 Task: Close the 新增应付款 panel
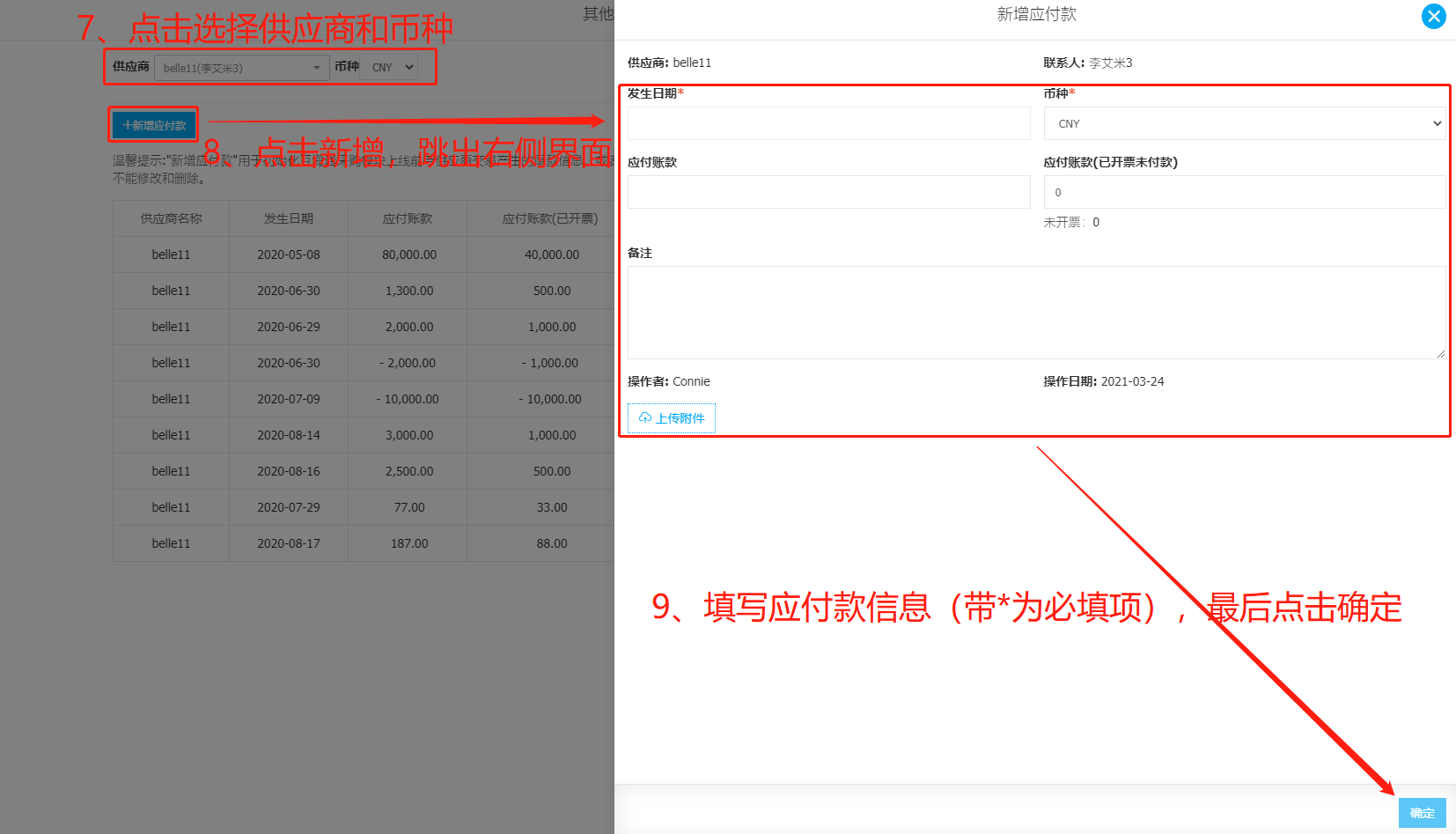1434,16
